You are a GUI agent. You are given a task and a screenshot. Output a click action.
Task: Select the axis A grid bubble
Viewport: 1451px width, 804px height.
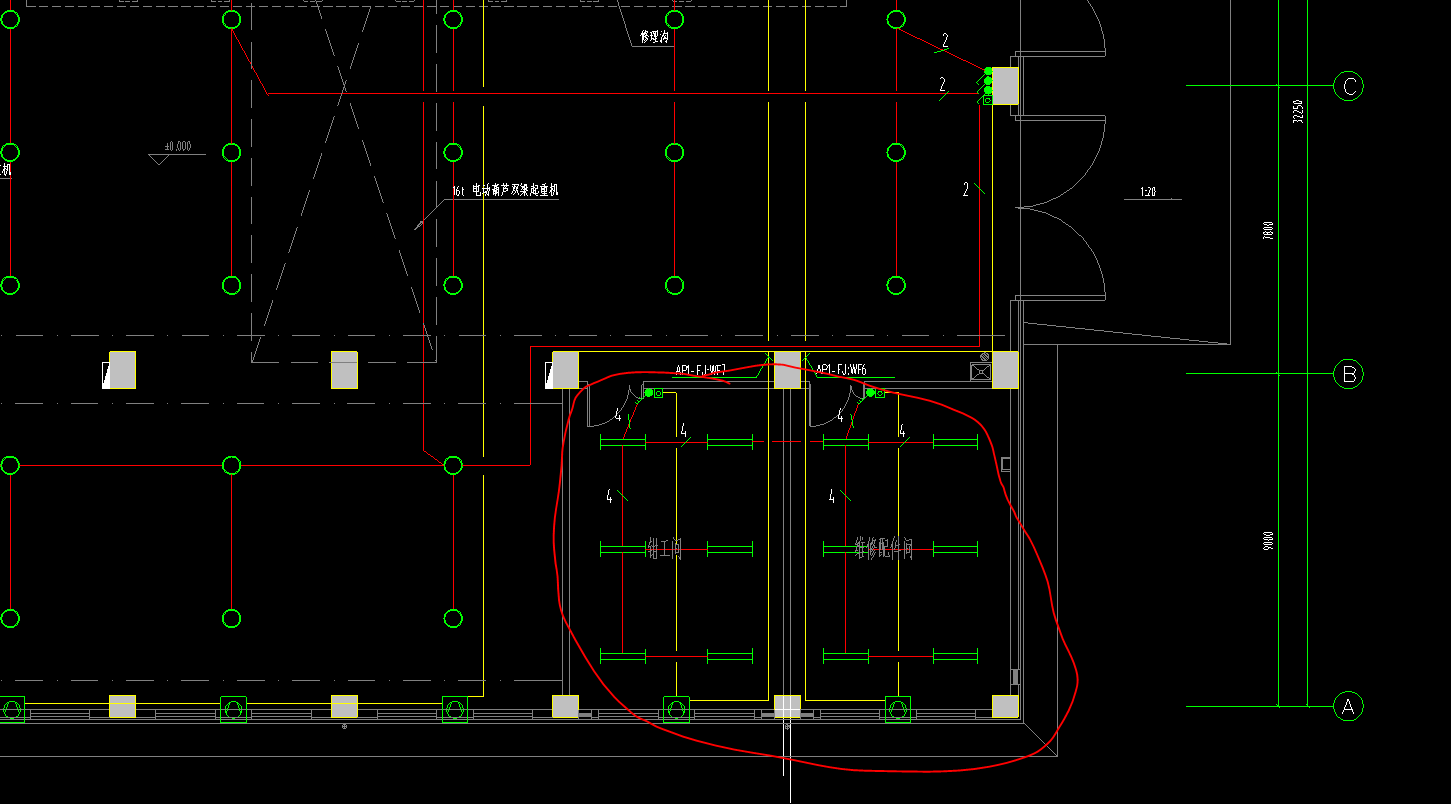point(1348,706)
